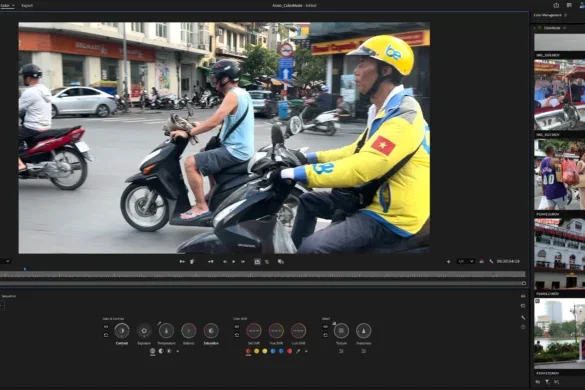Image resolution: width=585 pixels, height=390 pixels.
Task: Reset the Color Shift group
Action: coord(237,335)
